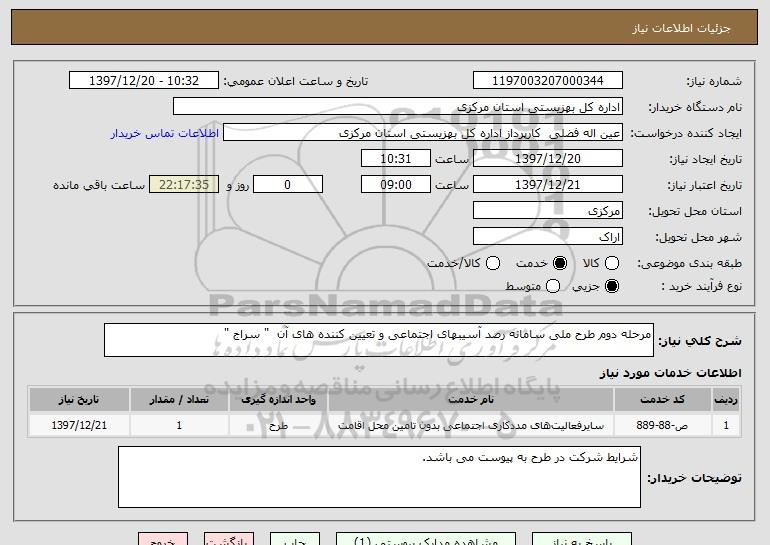The width and height of the screenshot is (770, 545).
Task: Click the buyer notes text area
Action: pyautogui.click(x=379, y=477)
